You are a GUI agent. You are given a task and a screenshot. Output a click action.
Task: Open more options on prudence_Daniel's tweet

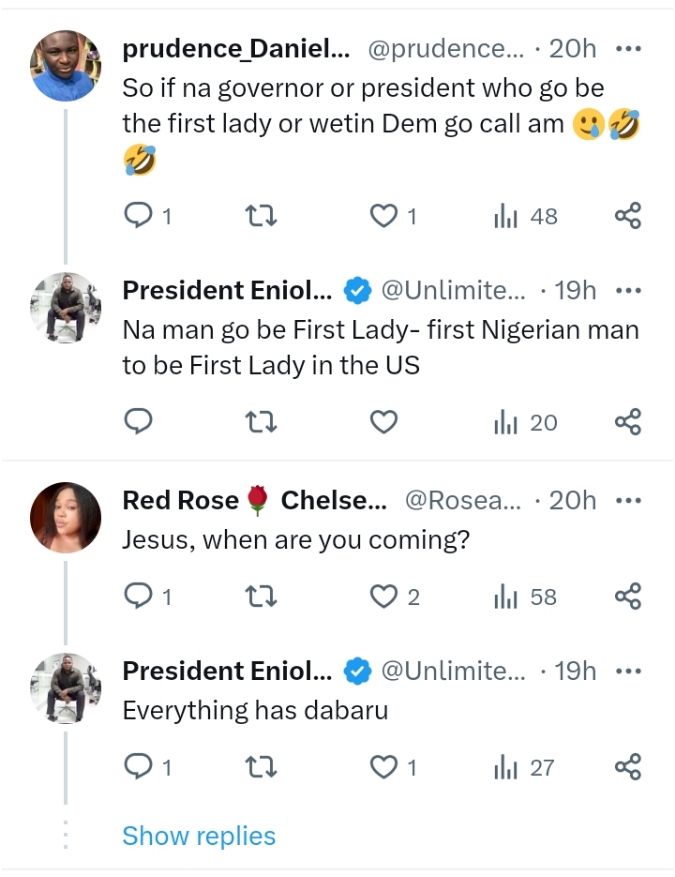pyautogui.click(x=628, y=48)
